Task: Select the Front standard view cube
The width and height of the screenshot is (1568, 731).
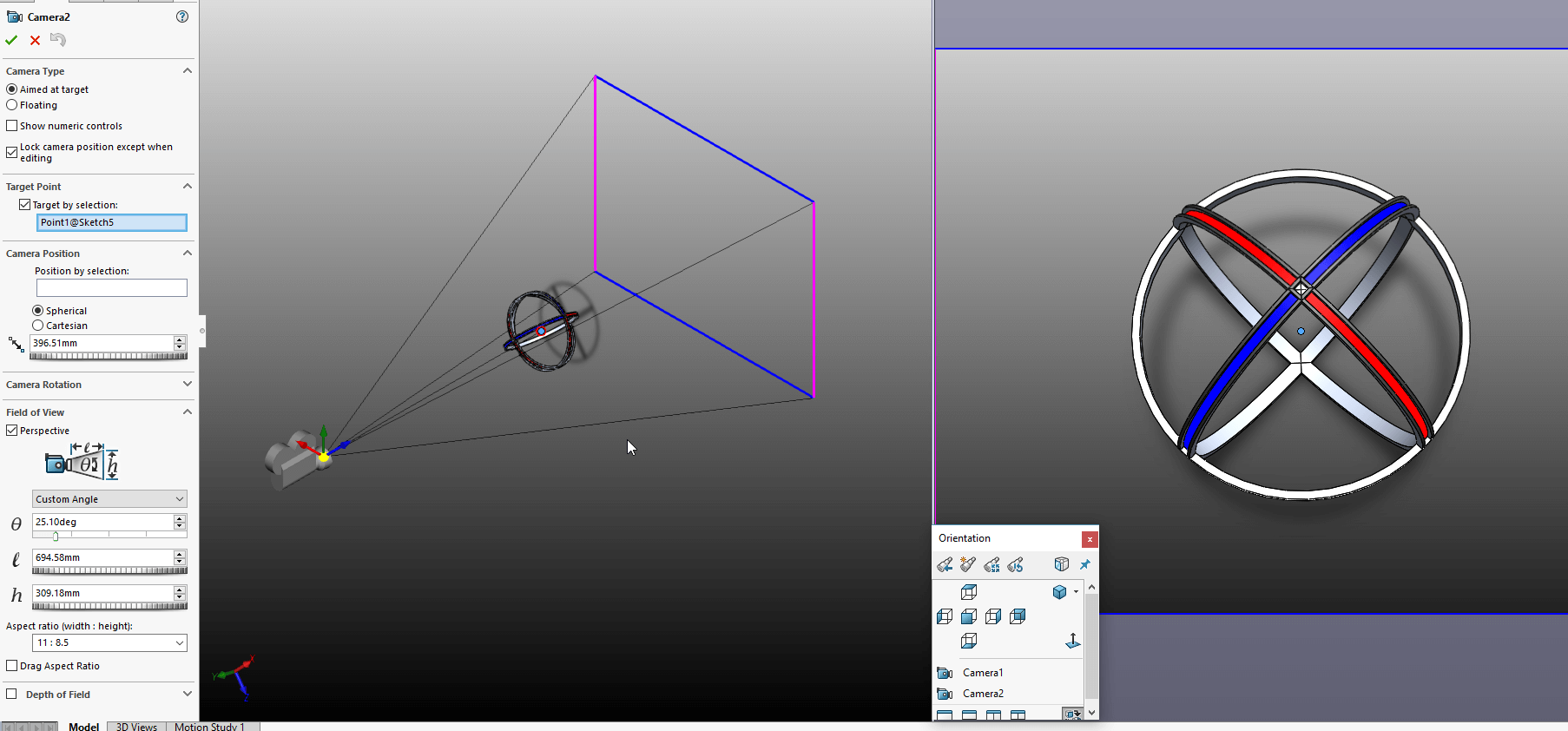Action: 969,616
